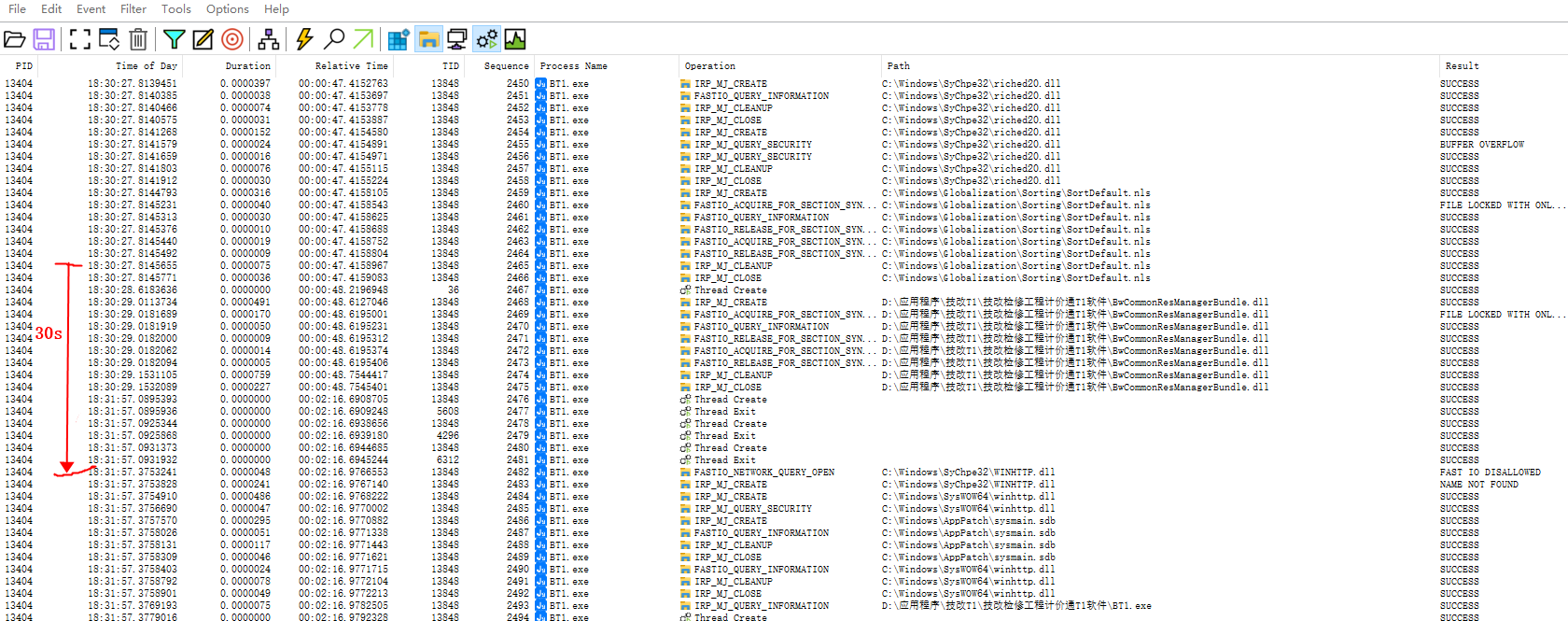Toggle Autoscroll in the toolbar

[x=109, y=39]
